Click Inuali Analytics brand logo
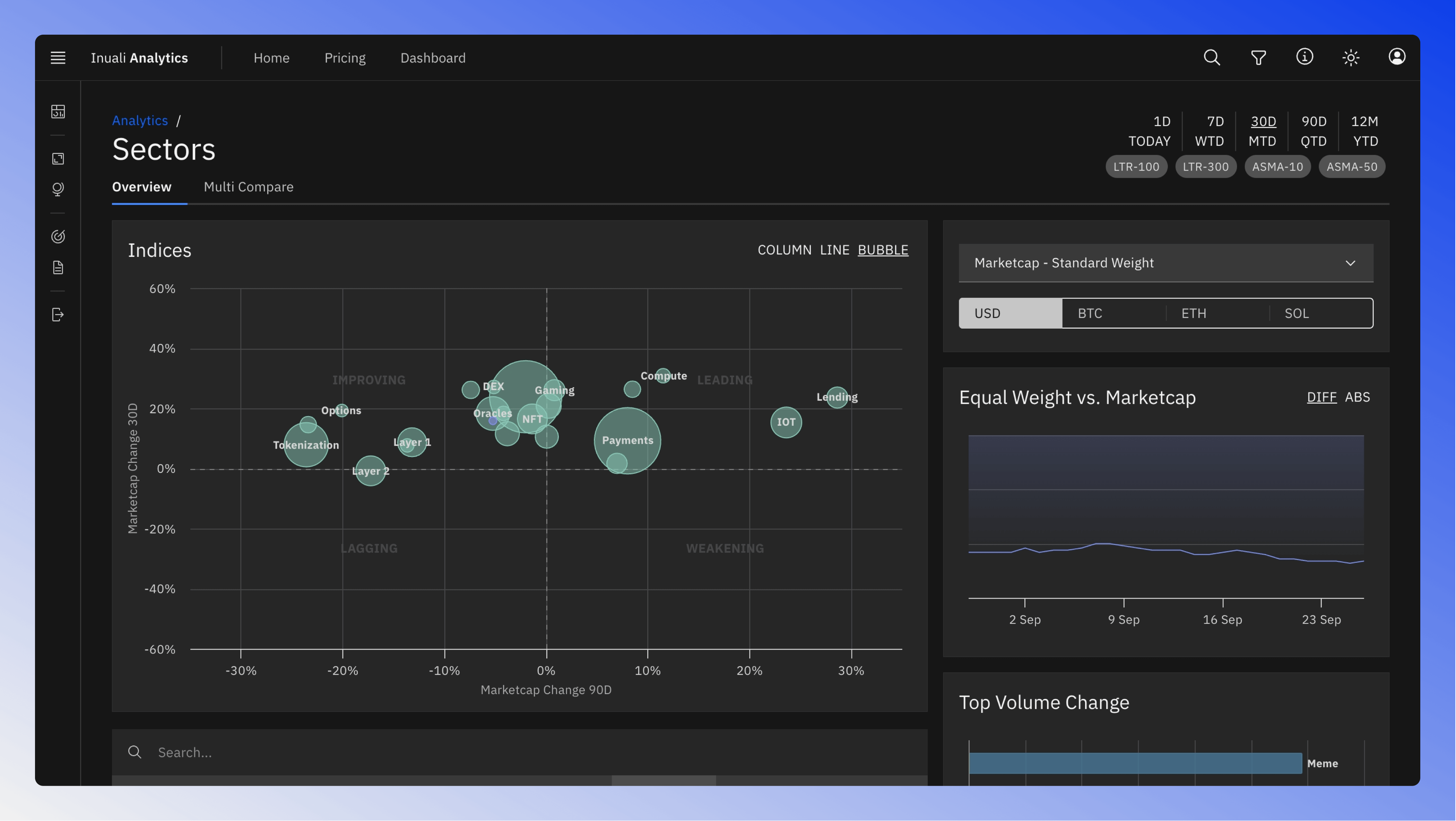This screenshot has width=1456, height=821. (x=139, y=58)
